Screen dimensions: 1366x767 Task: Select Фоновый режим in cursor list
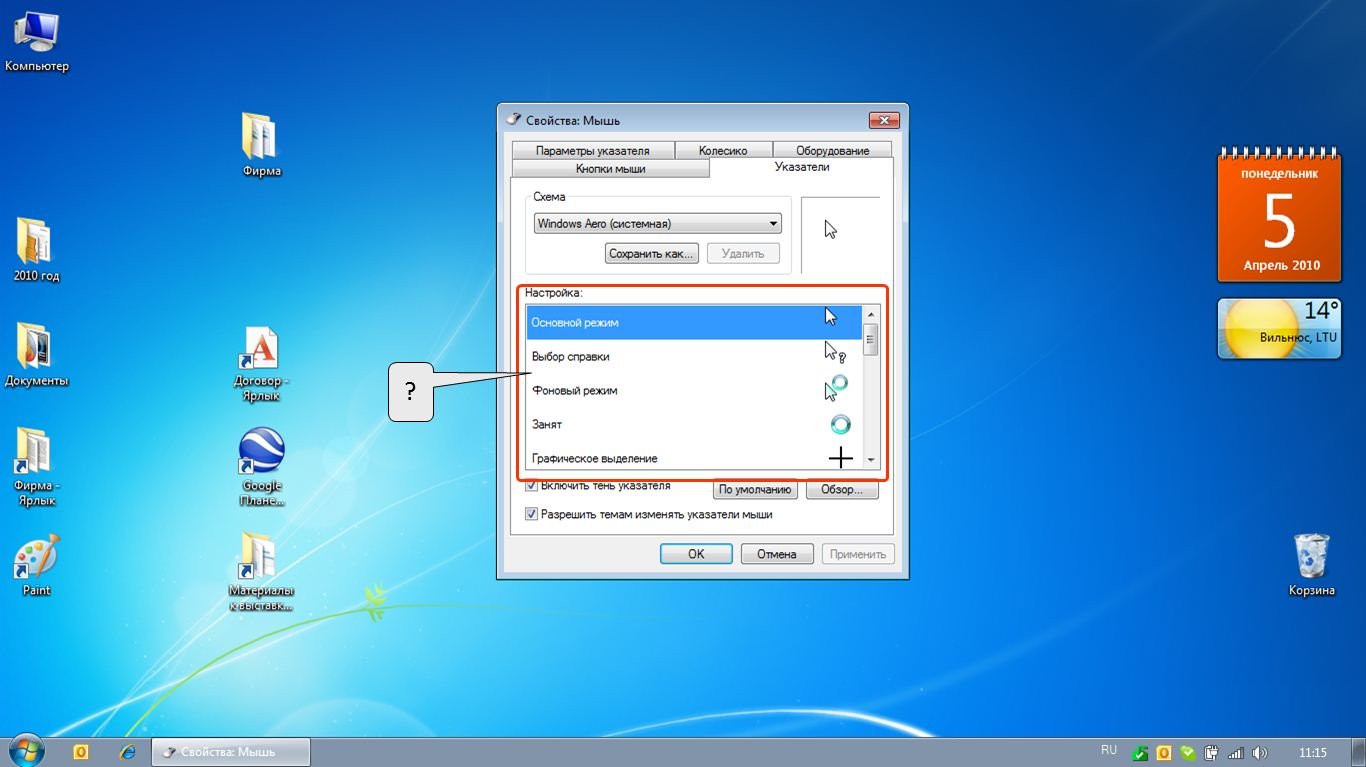click(x=575, y=391)
